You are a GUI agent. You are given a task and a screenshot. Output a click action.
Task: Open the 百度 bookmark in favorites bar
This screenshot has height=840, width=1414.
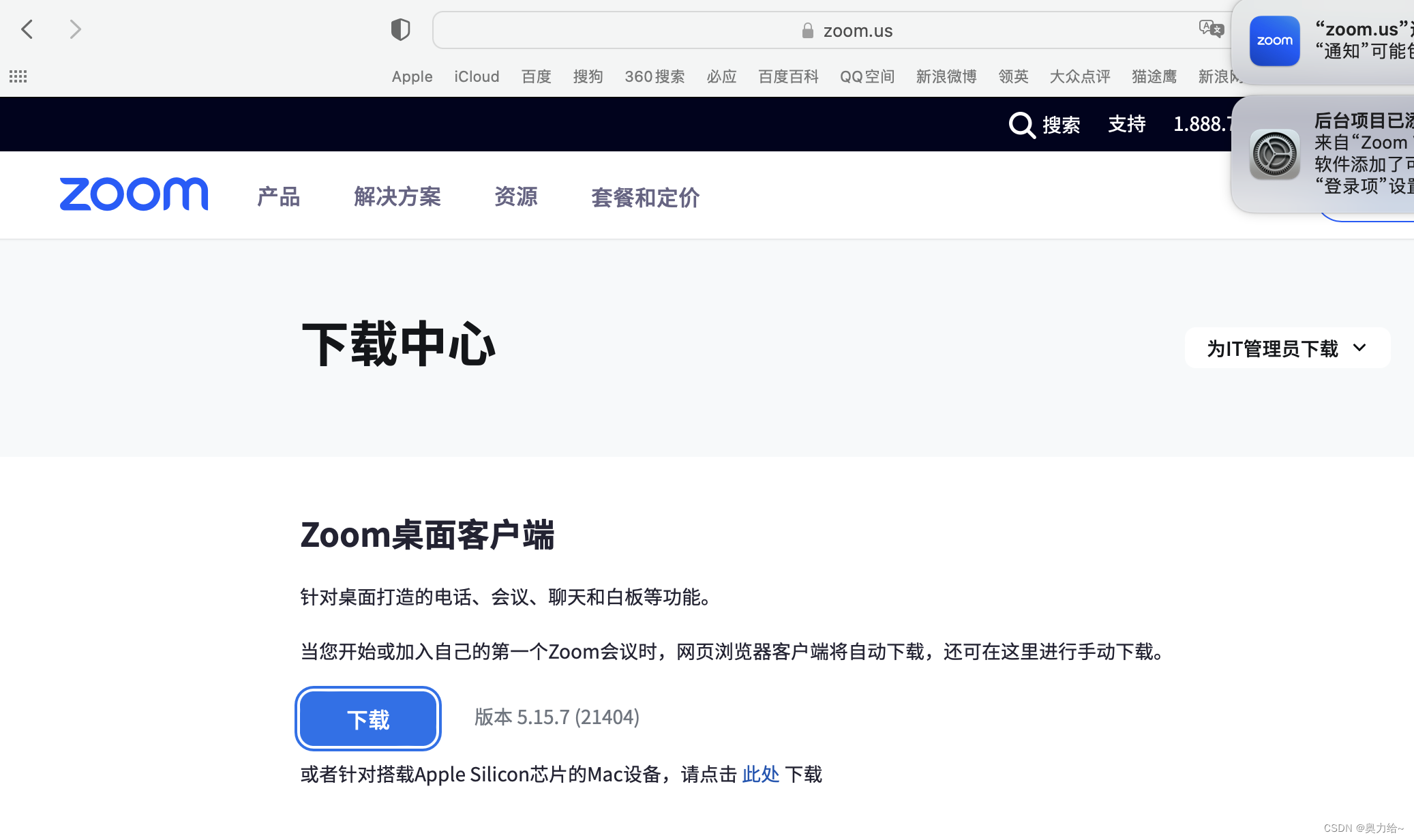(x=536, y=76)
